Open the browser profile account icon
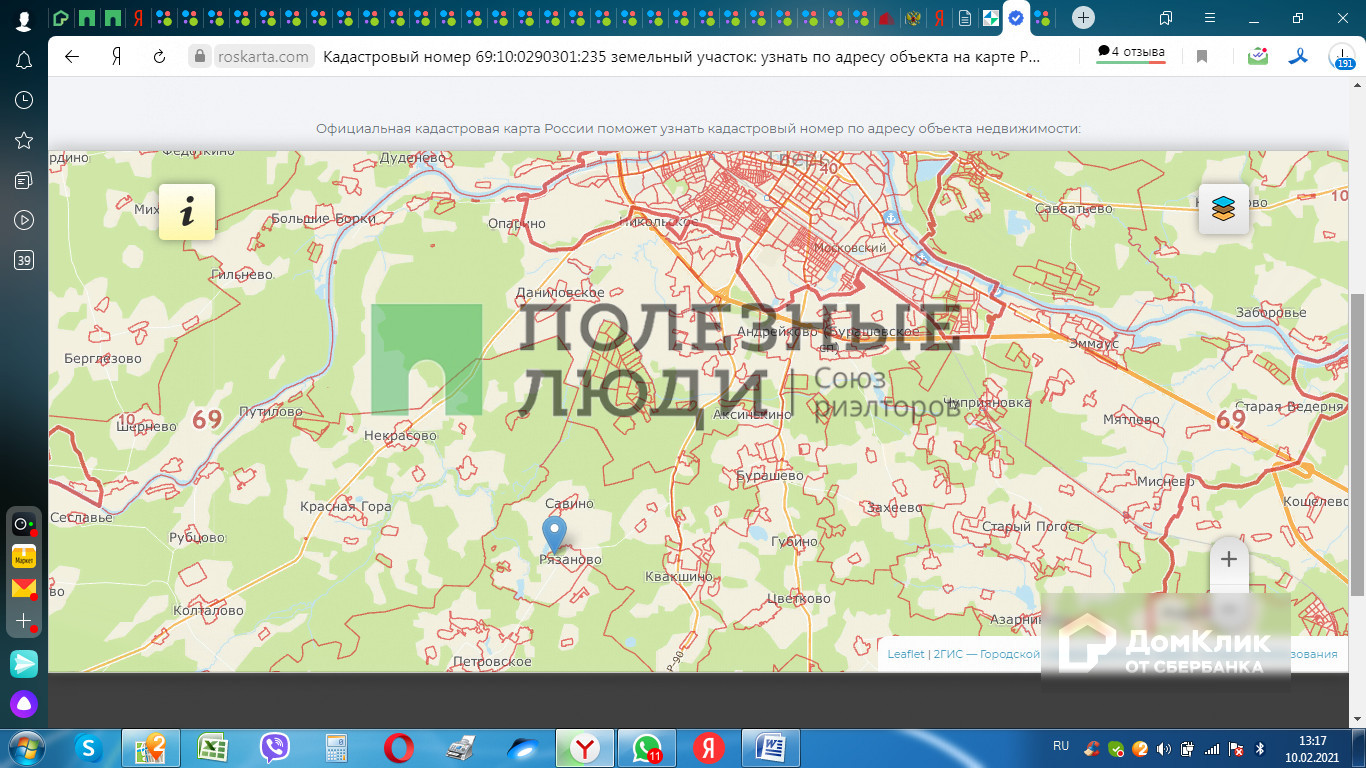The image size is (1366, 768). [24, 21]
